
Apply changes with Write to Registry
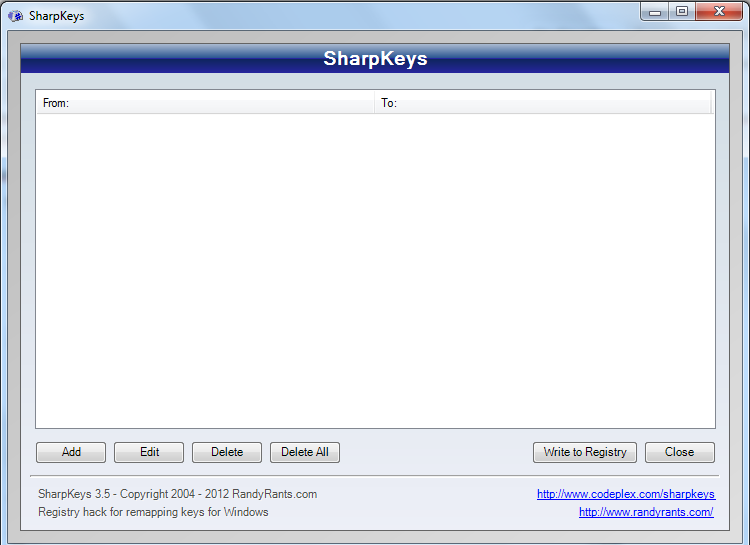[585, 452]
